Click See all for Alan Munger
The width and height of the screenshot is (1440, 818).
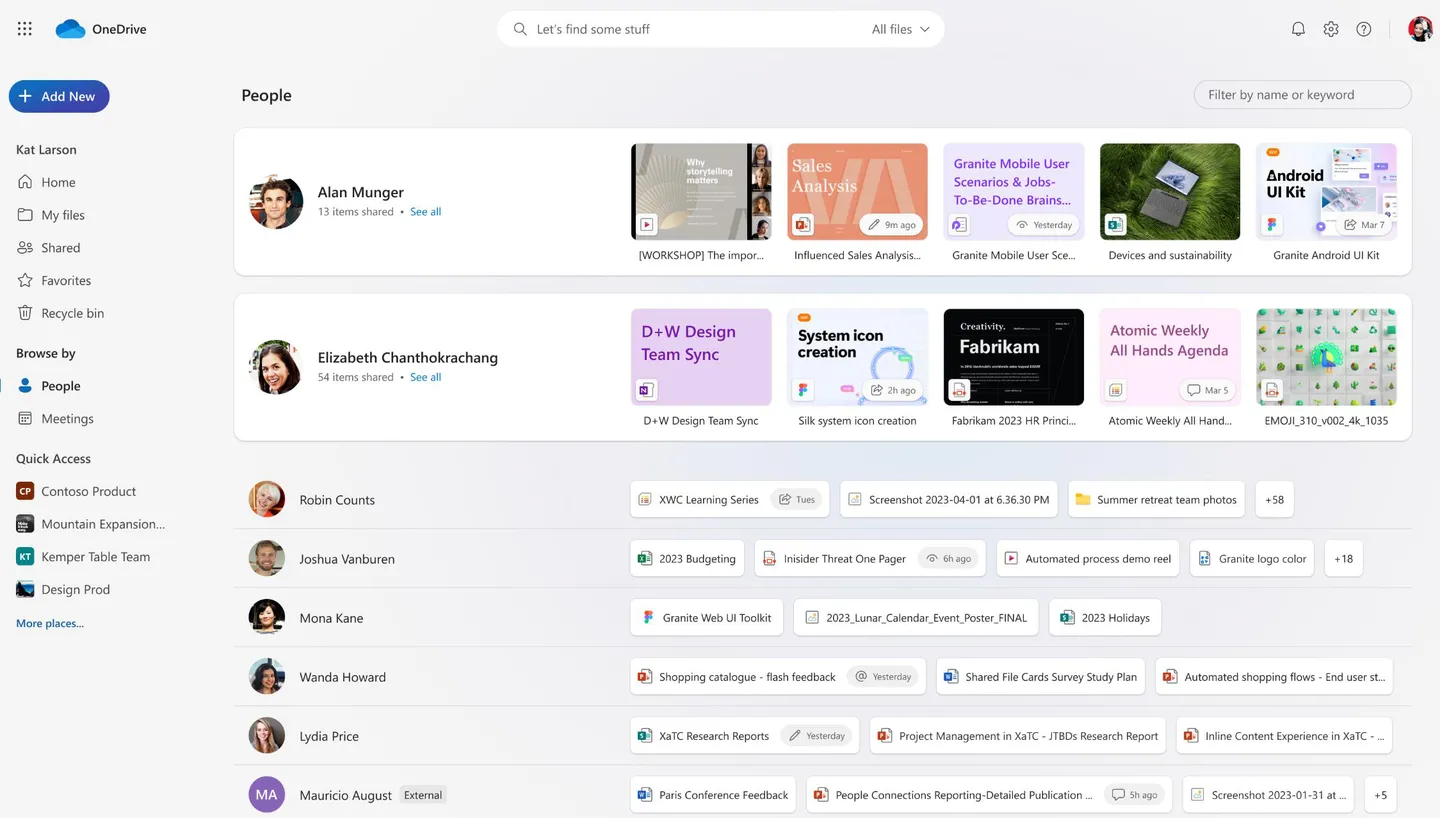[425, 212]
